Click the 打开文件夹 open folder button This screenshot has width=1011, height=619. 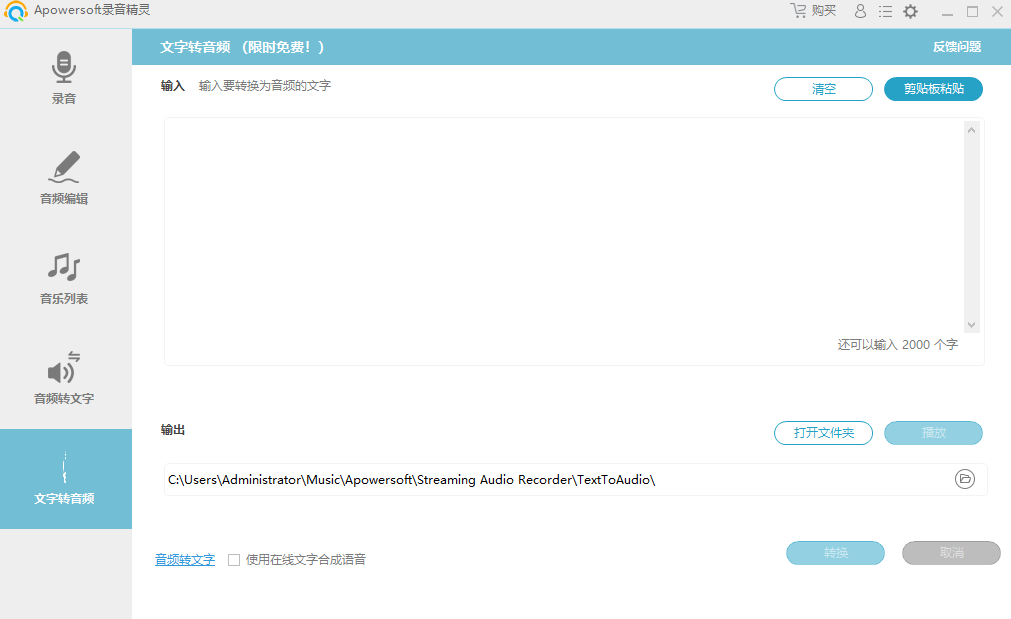point(823,433)
